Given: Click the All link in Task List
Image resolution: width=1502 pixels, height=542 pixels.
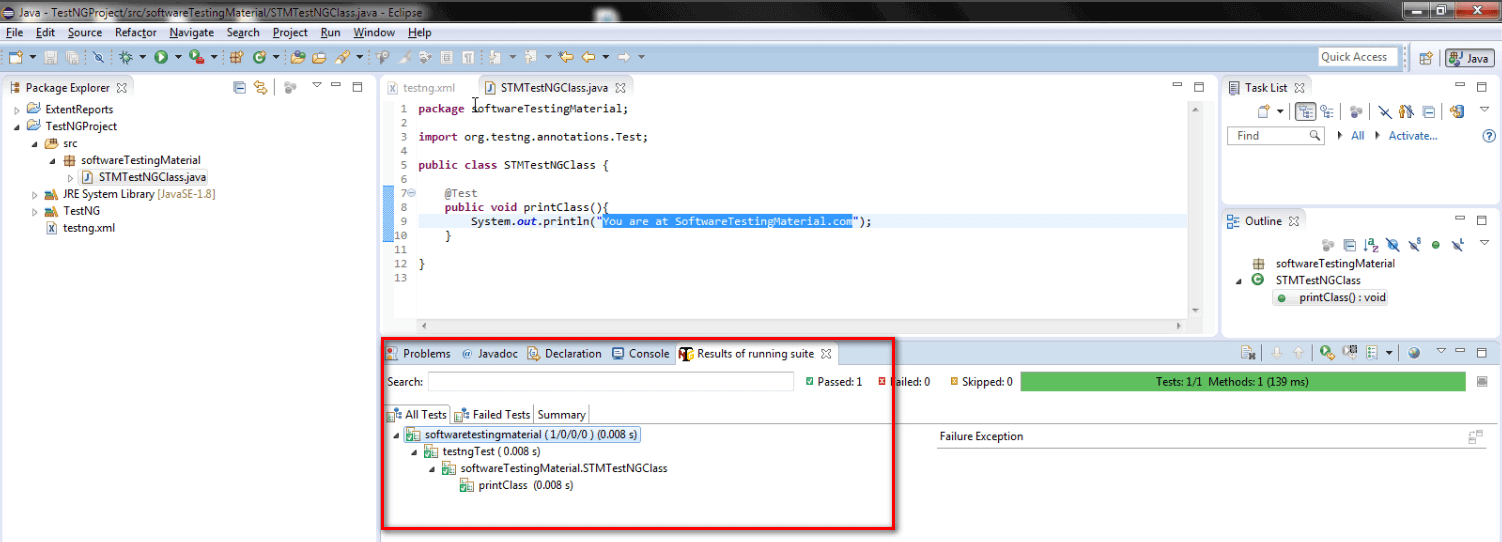Looking at the screenshot, I should click(1357, 136).
